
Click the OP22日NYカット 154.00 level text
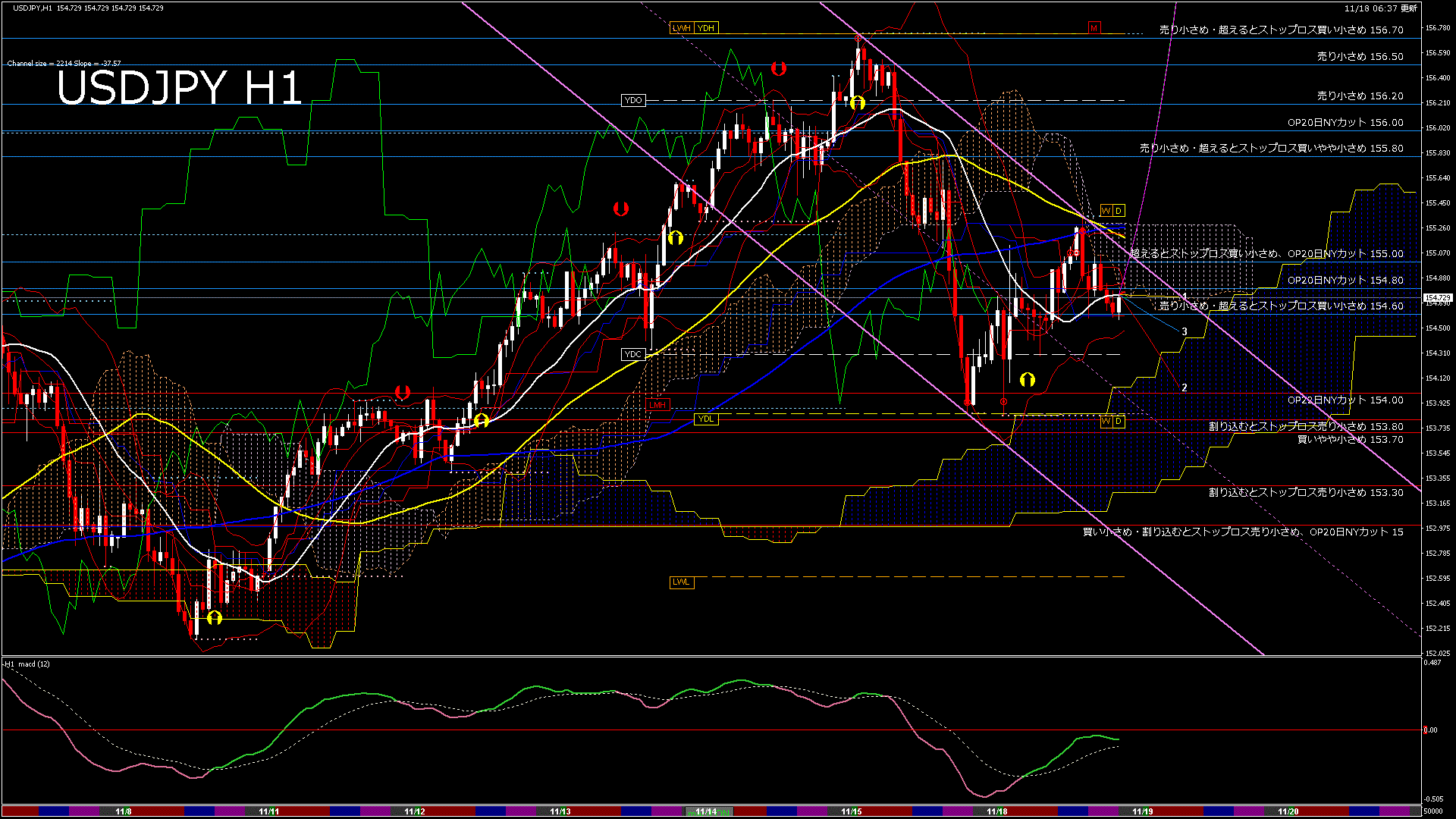(1345, 400)
